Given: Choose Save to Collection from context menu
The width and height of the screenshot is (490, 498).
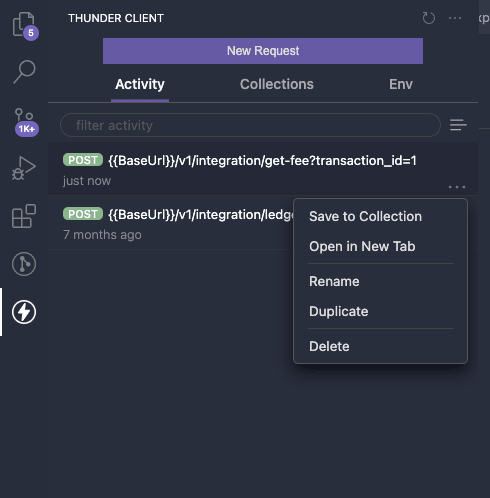Looking at the screenshot, I should (x=365, y=216).
